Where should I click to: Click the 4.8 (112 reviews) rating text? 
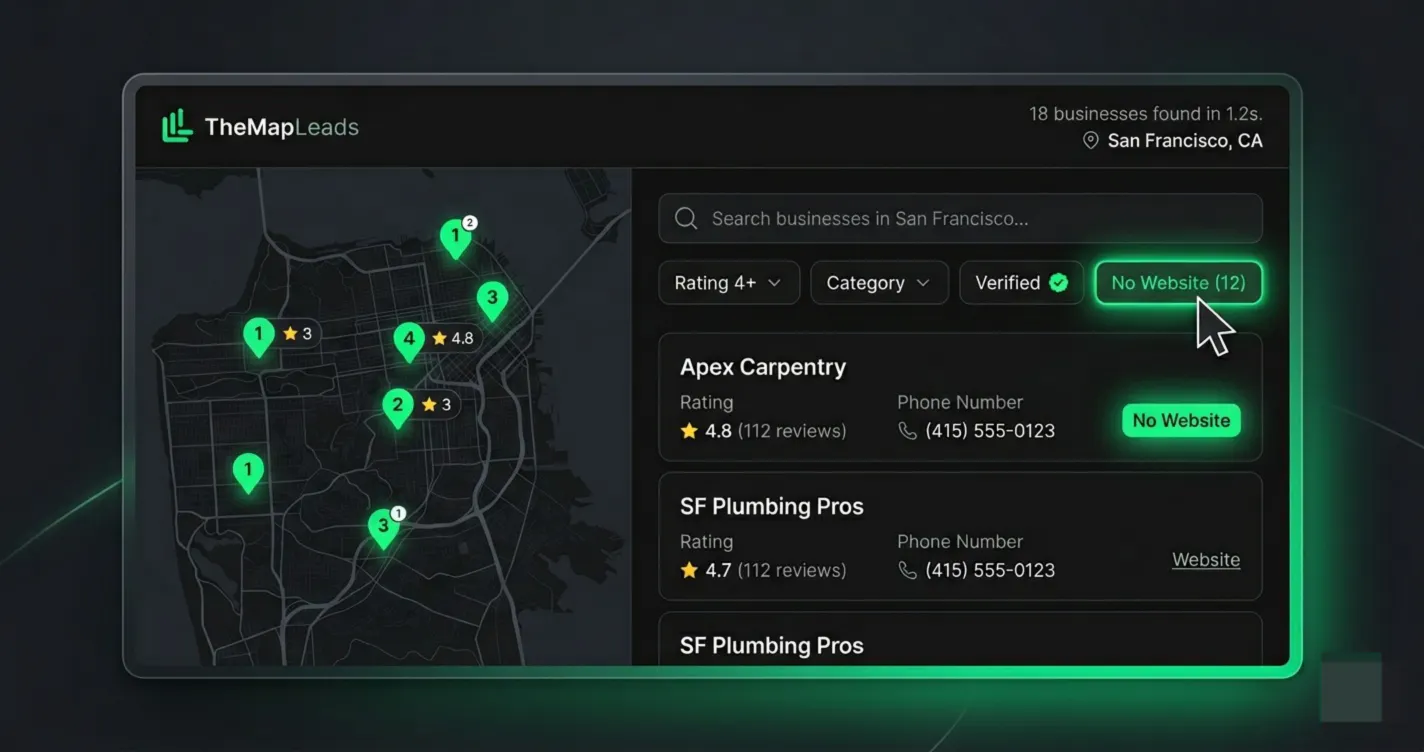click(x=775, y=431)
